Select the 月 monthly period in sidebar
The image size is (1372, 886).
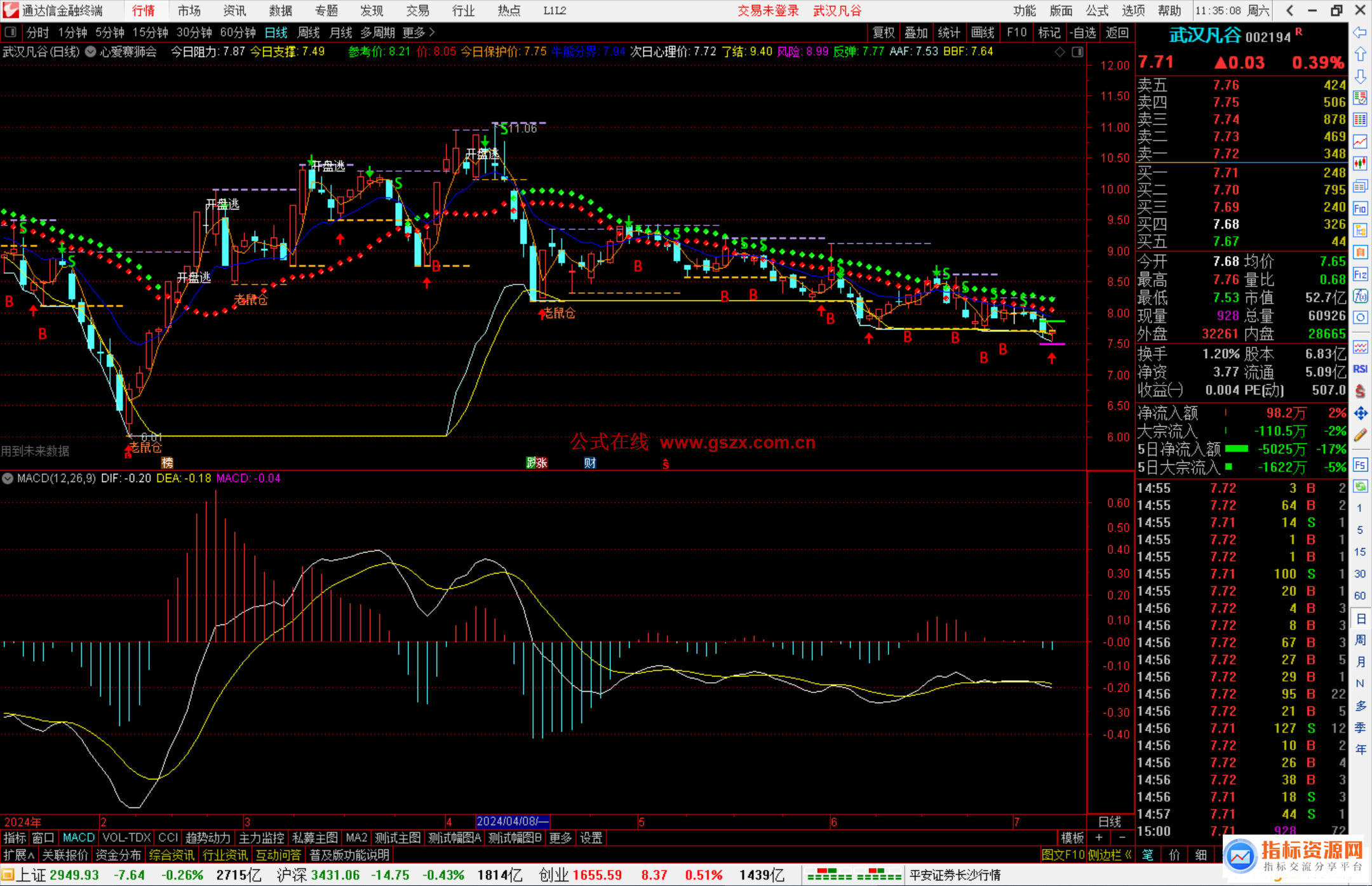(x=1360, y=662)
